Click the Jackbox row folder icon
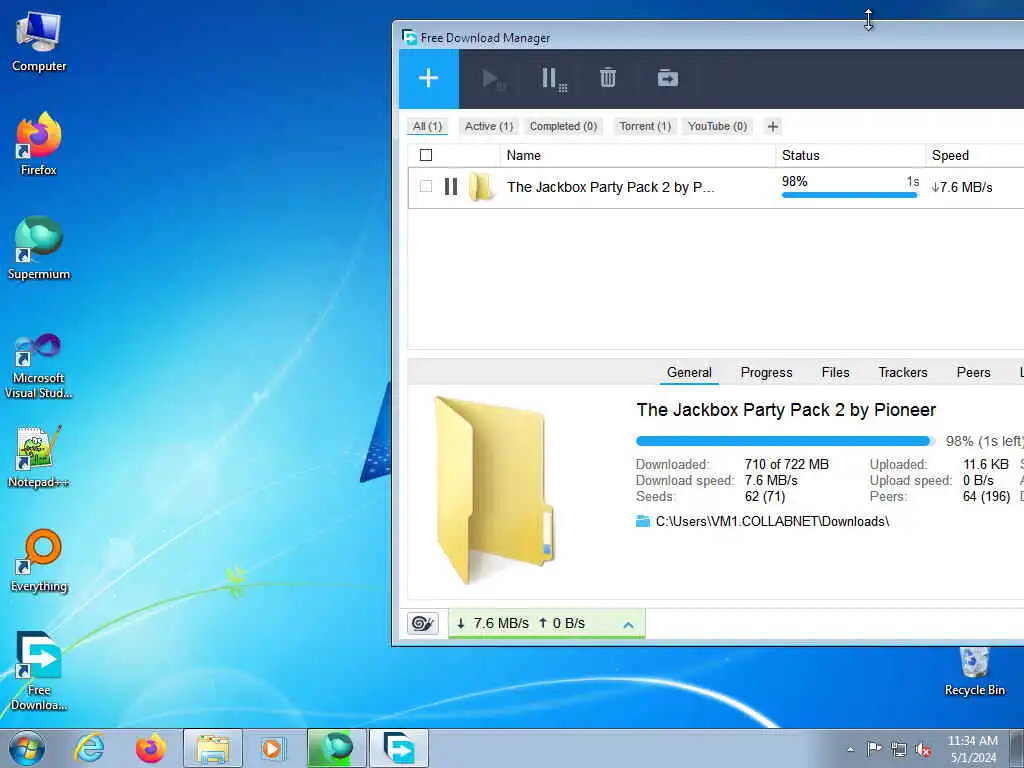The height and width of the screenshot is (768, 1024). point(481,187)
